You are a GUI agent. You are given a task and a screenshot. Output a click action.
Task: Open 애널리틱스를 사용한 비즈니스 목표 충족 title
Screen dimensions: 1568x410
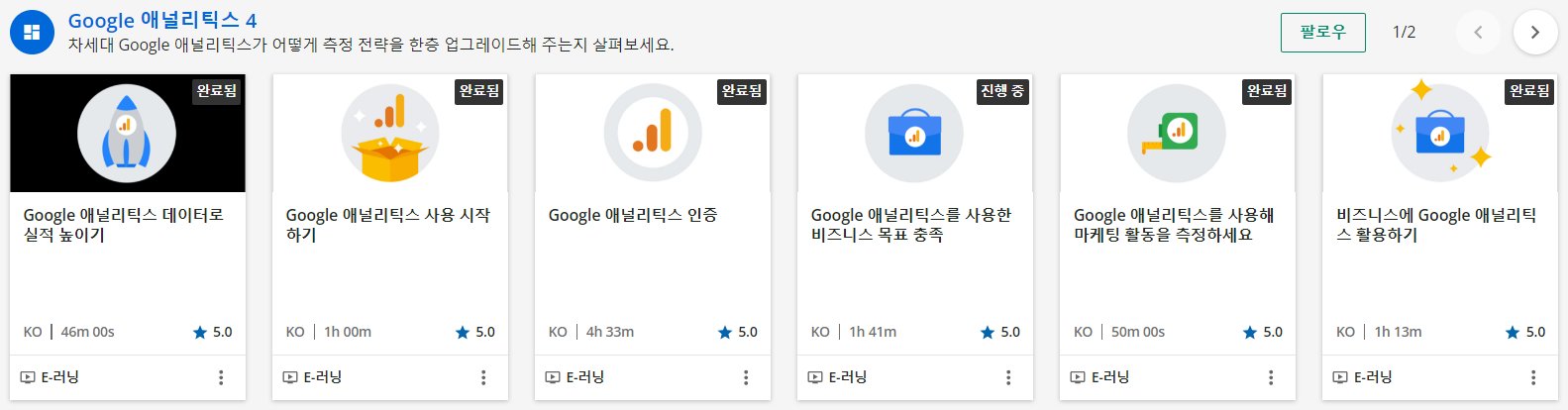(x=911, y=225)
